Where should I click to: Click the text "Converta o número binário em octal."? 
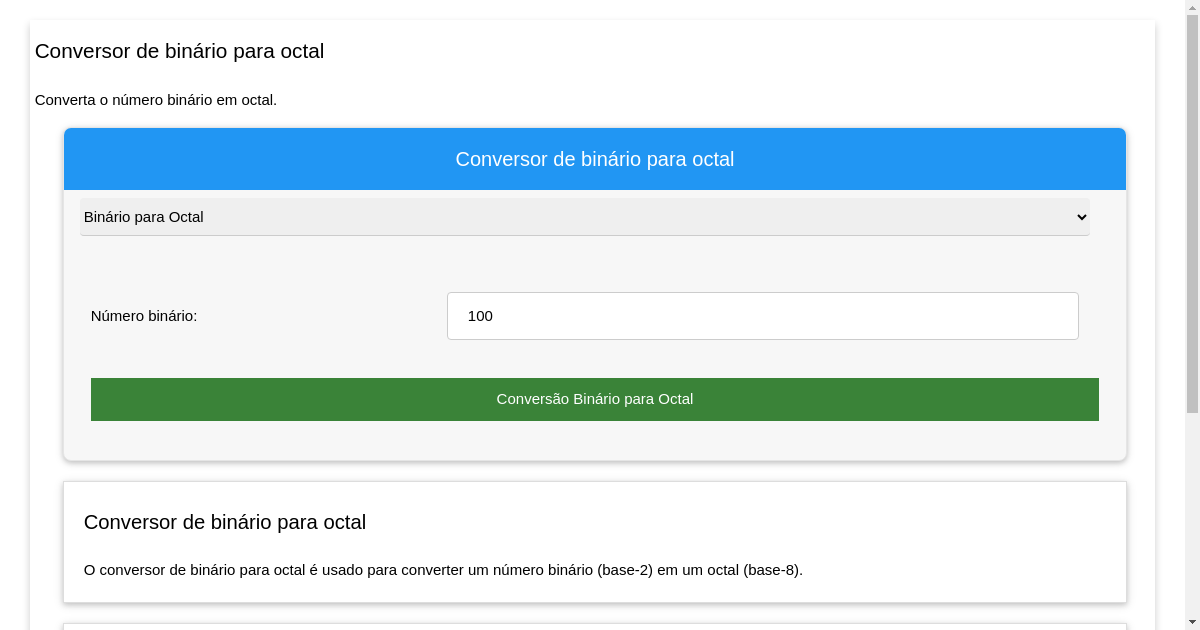(156, 100)
